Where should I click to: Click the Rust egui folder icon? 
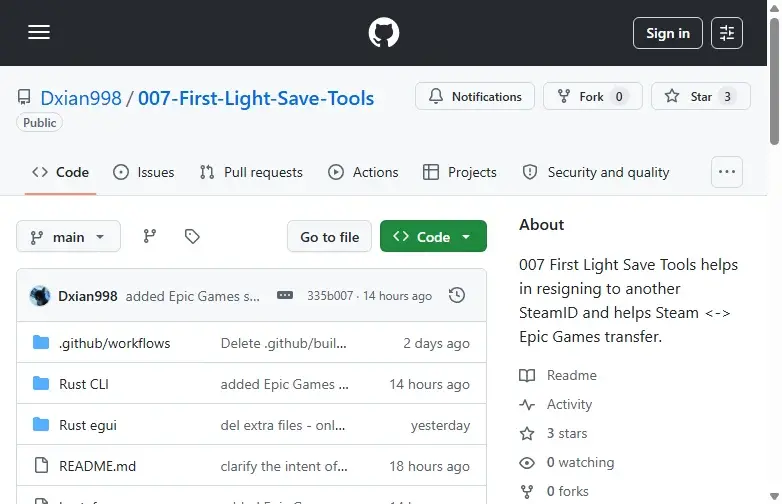[41, 424]
